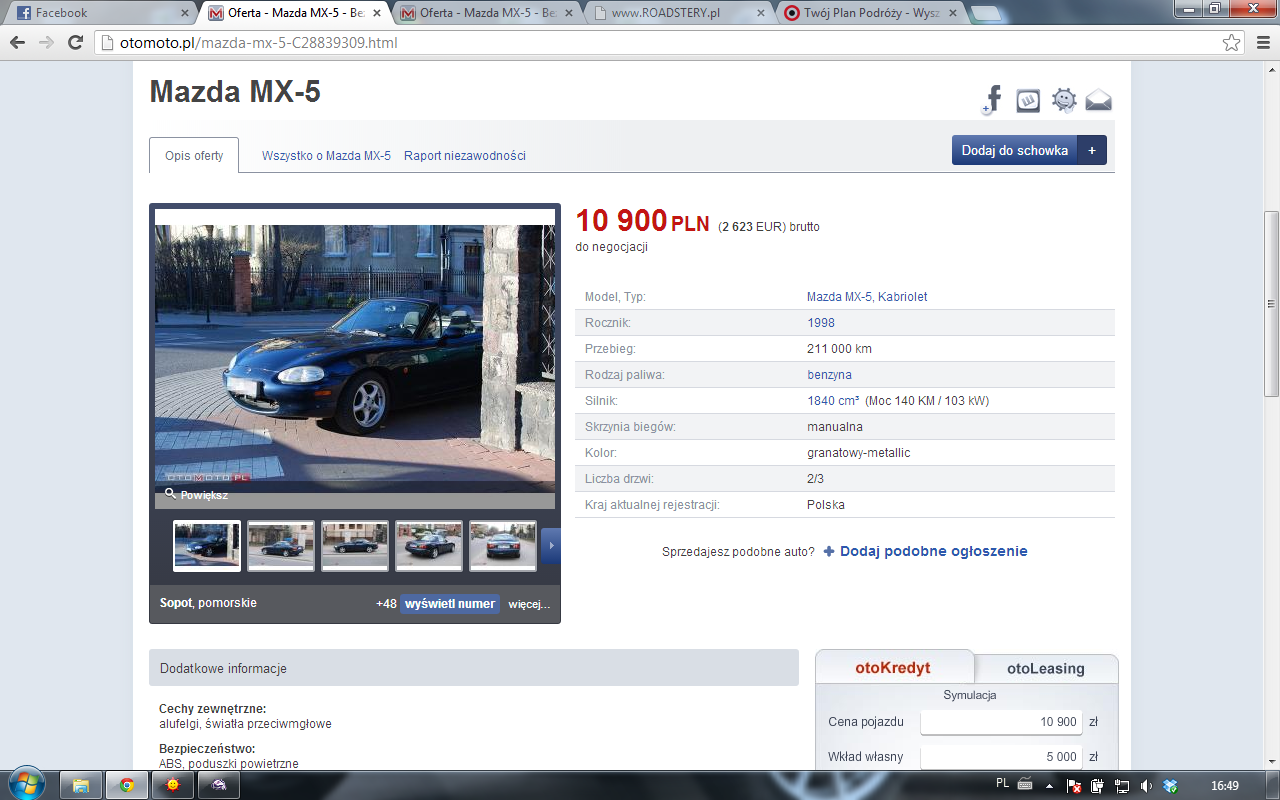
Task: Open the Raport niezawodności tab
Action: 465,156
